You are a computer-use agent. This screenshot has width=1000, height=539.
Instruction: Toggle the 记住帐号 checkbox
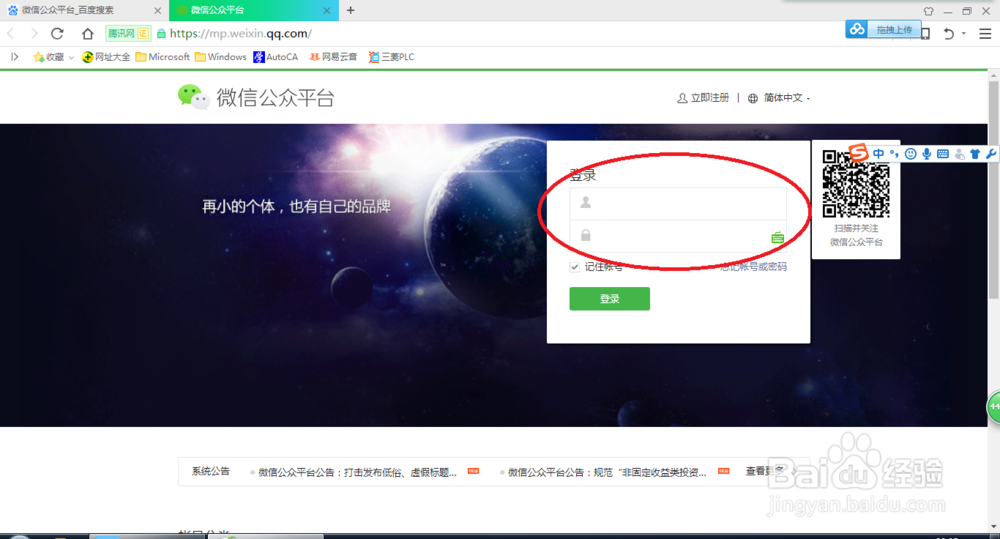click(x=575, y=267)
